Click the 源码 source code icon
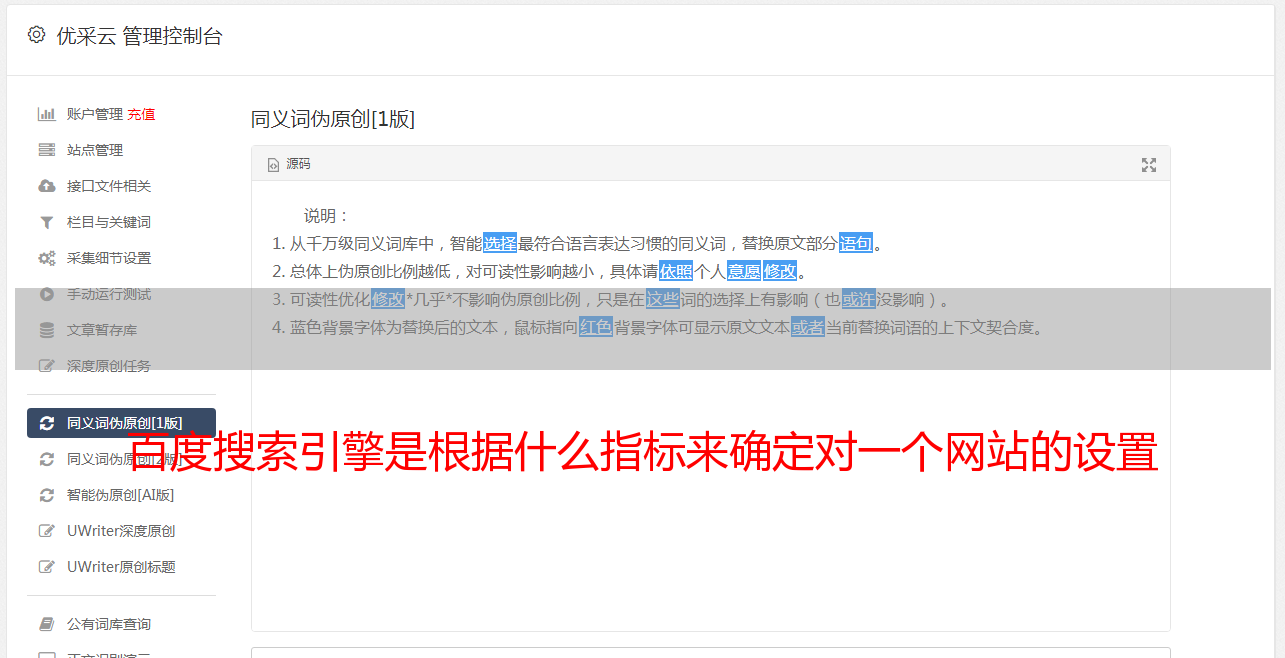The width and height of the screenshot is (1285, 658). [x=273, y=165]
